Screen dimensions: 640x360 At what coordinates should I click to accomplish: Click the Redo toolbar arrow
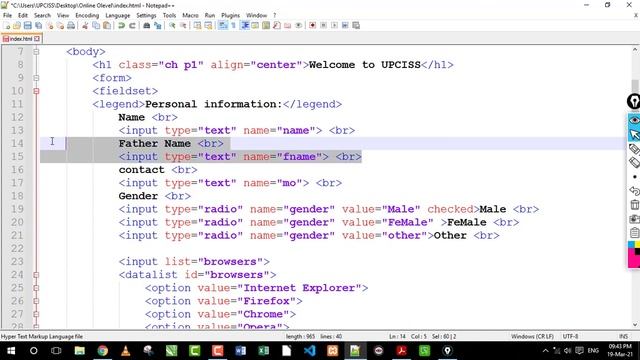point(132,25)
